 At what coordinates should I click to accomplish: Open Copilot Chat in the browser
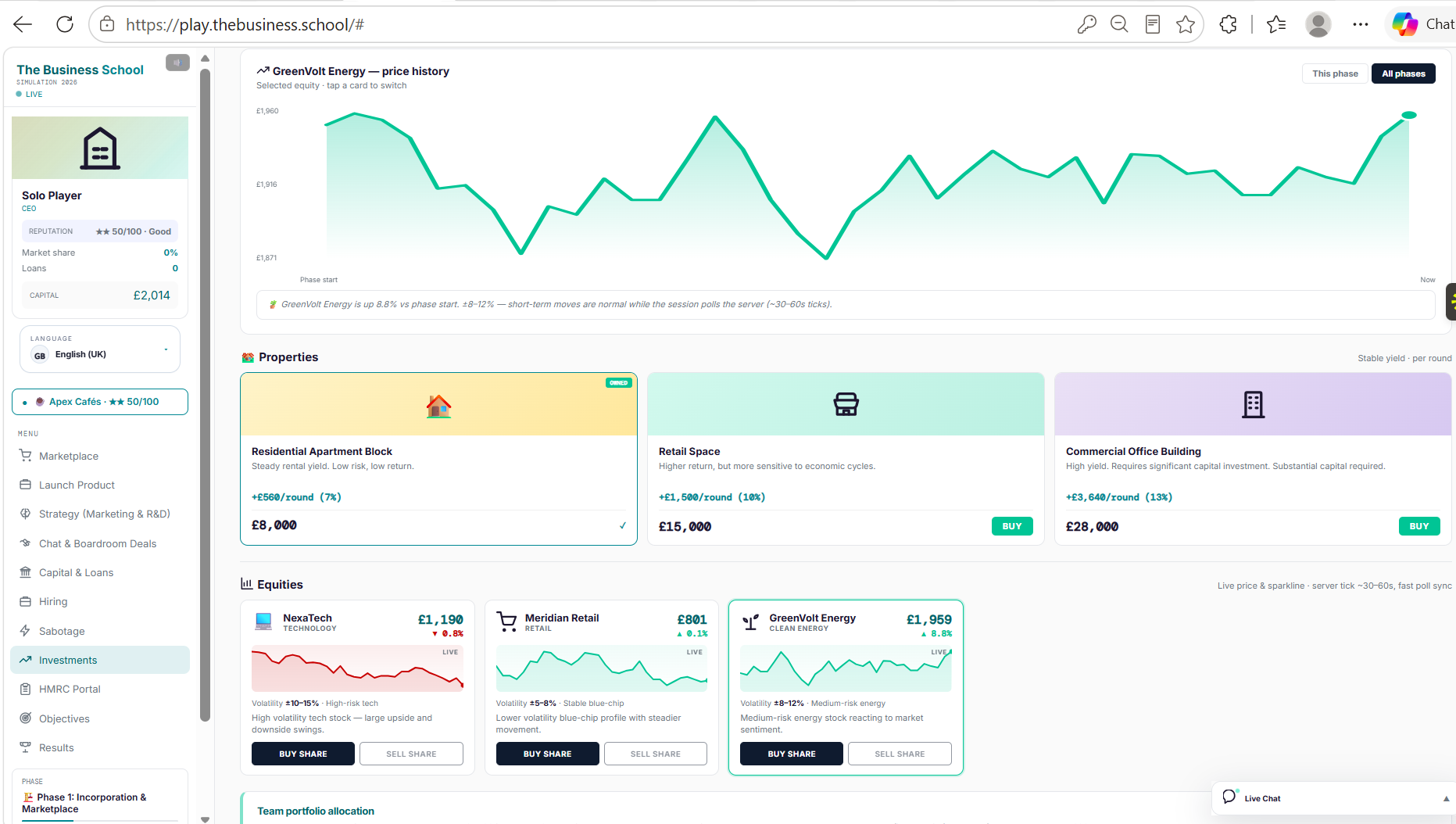tap(1423, 24)
